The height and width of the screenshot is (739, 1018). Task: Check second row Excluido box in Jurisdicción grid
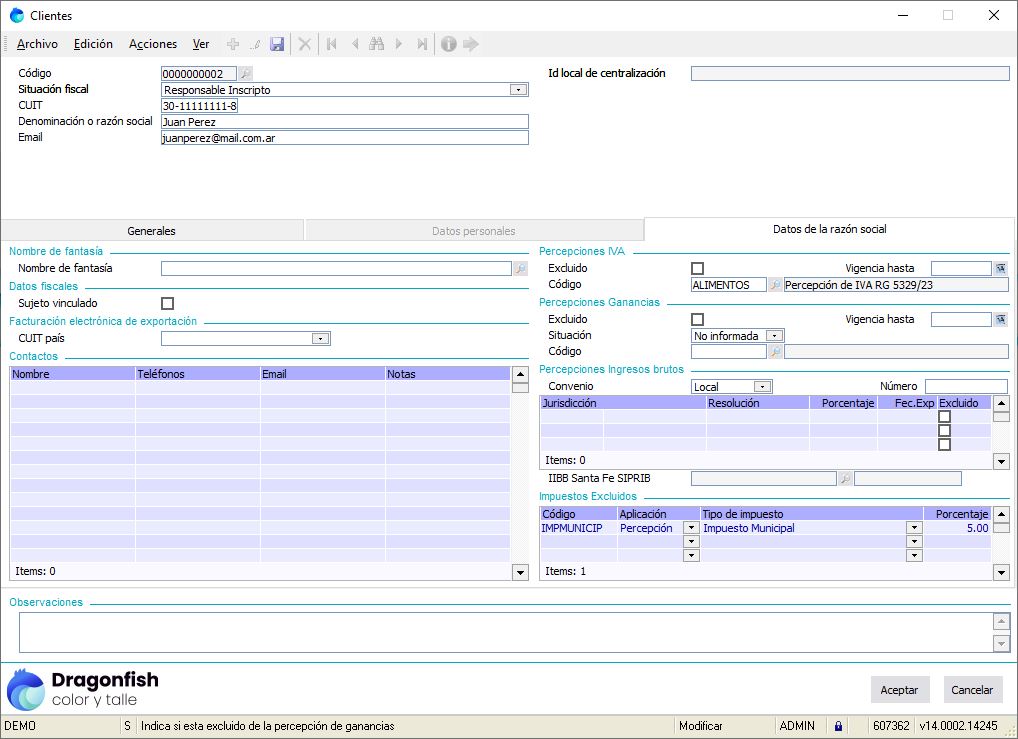(945, 431)
